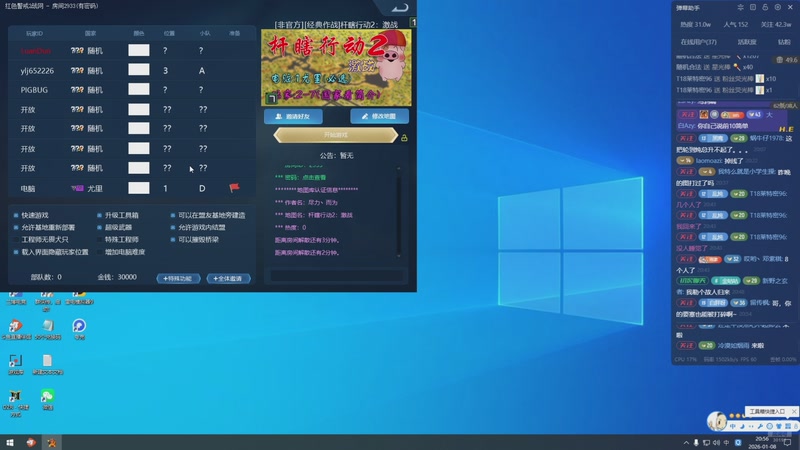Click the +全体邀请 button
This screenshot has width=800, height=450.
pos(228,279)
